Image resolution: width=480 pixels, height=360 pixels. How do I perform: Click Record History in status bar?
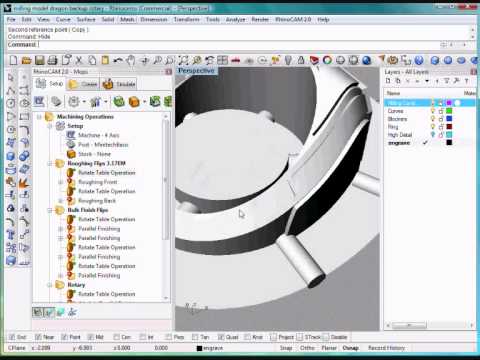(x=386, y=348)
